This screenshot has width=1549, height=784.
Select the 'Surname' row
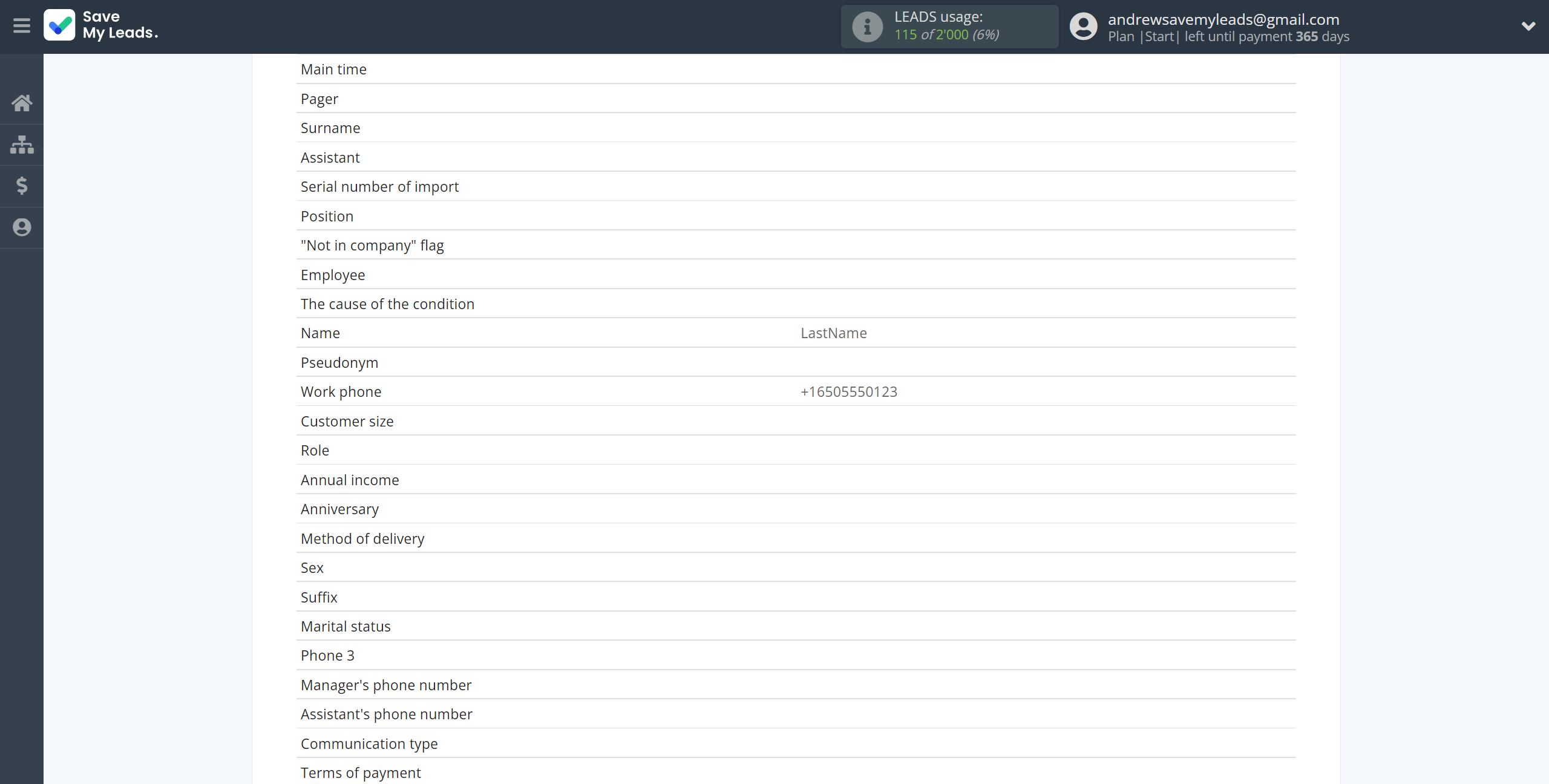click(796, 128)
